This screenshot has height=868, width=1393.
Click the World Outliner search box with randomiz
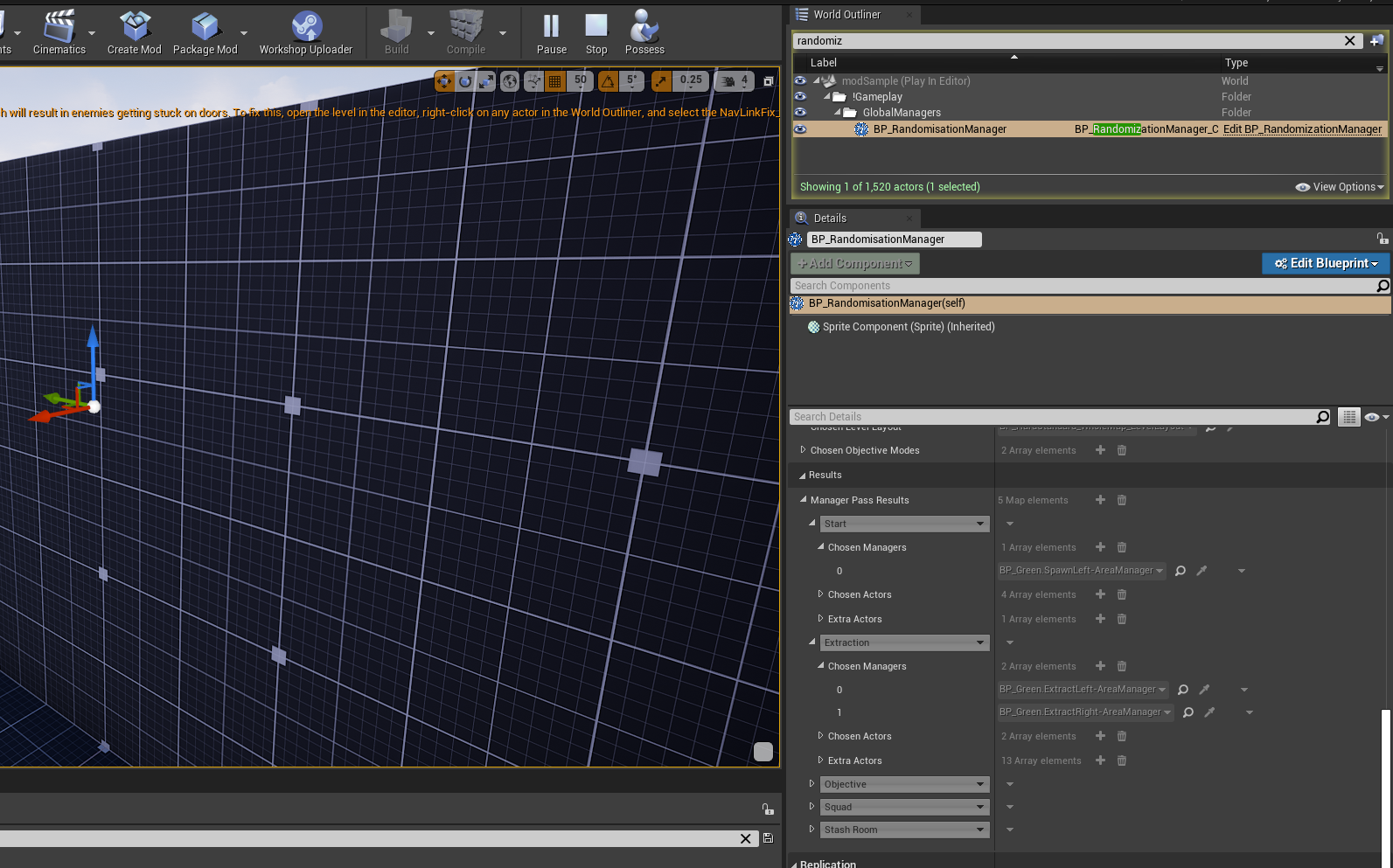tap(1067, 41)
